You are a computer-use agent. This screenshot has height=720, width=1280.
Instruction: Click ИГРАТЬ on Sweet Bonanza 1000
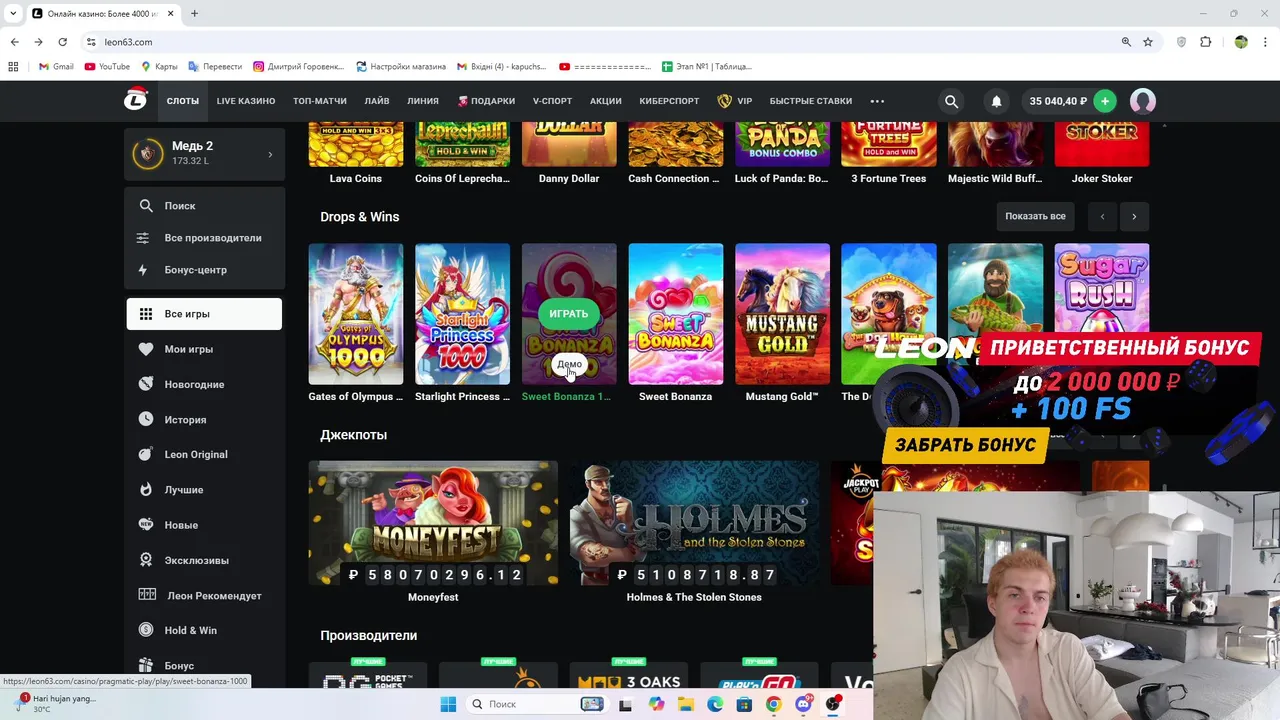click(569, 314)
